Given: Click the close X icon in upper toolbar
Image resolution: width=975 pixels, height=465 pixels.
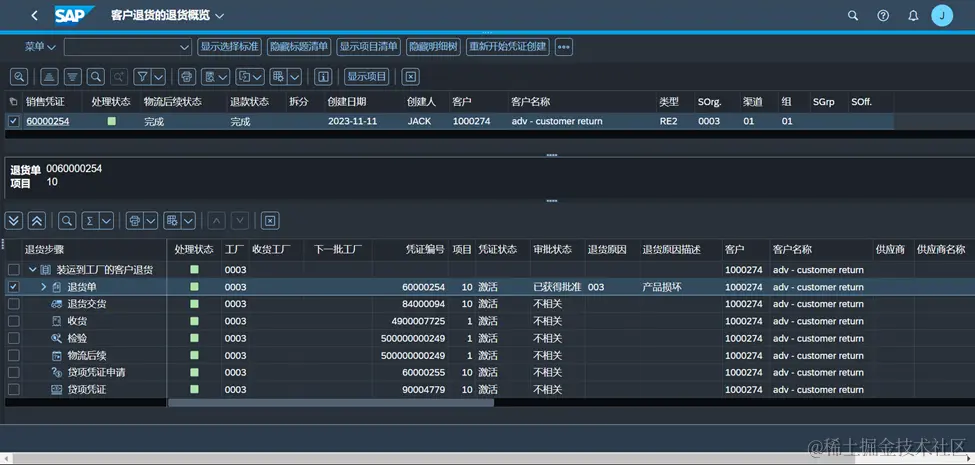Looking at the screenshot, I should [410, 76].
